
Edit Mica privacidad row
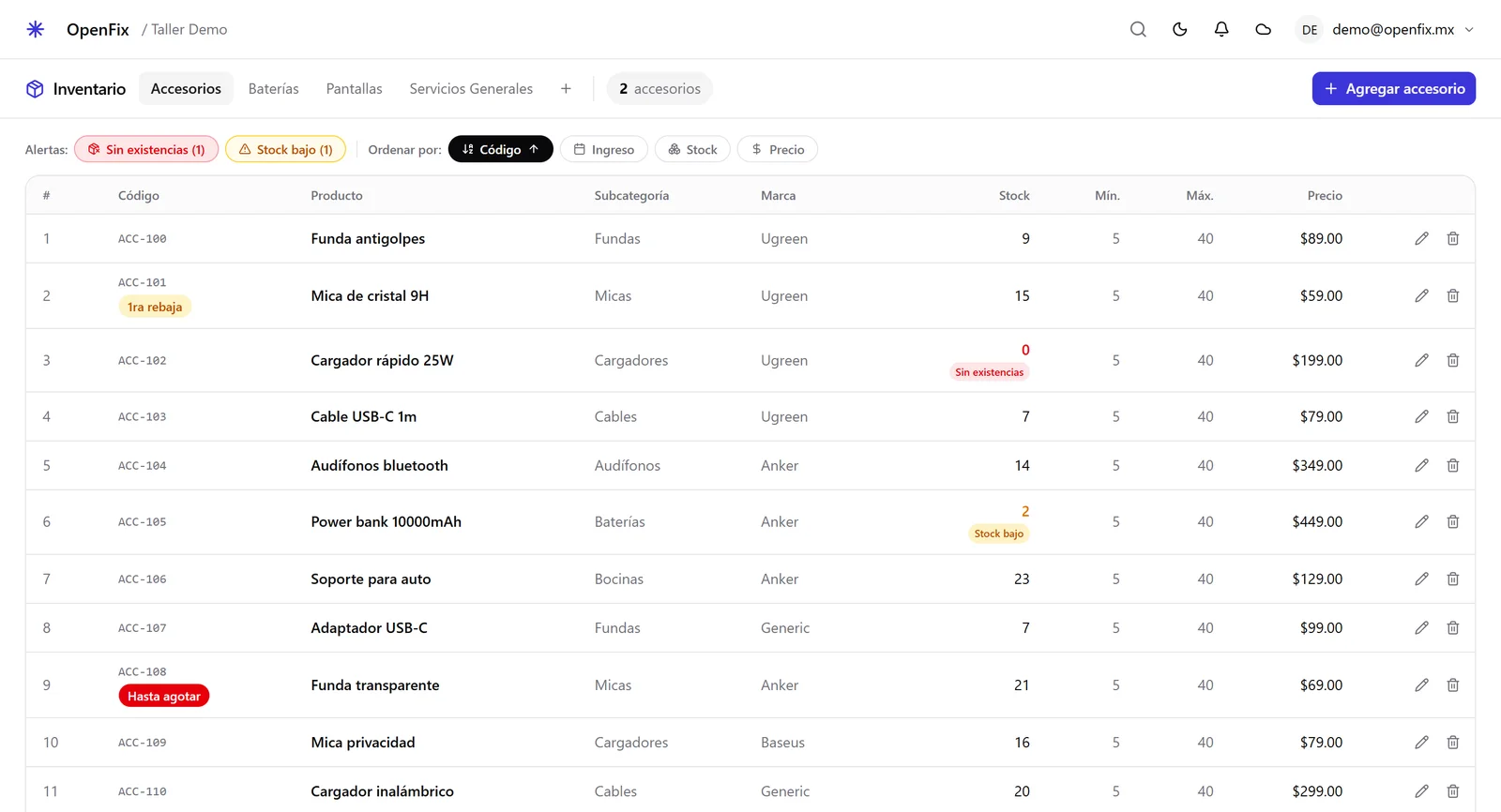coord(1422,742)
